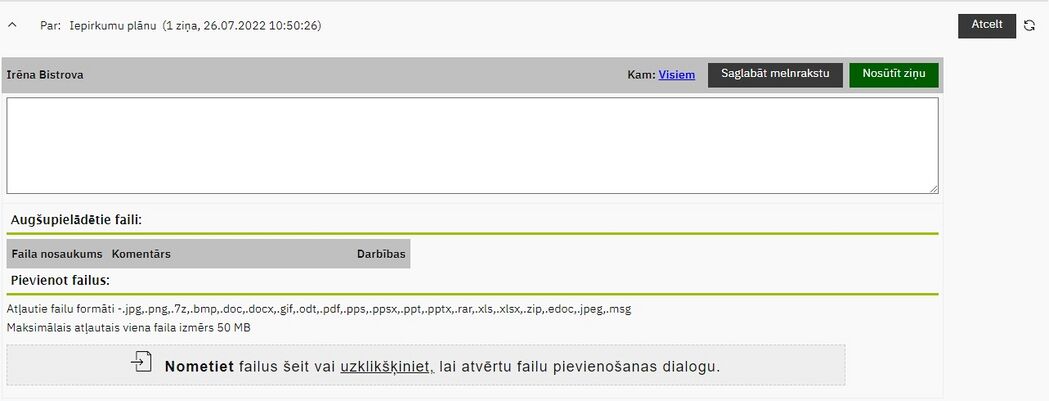Open file dialog via uzklikšķiniet link

[387, 367]
